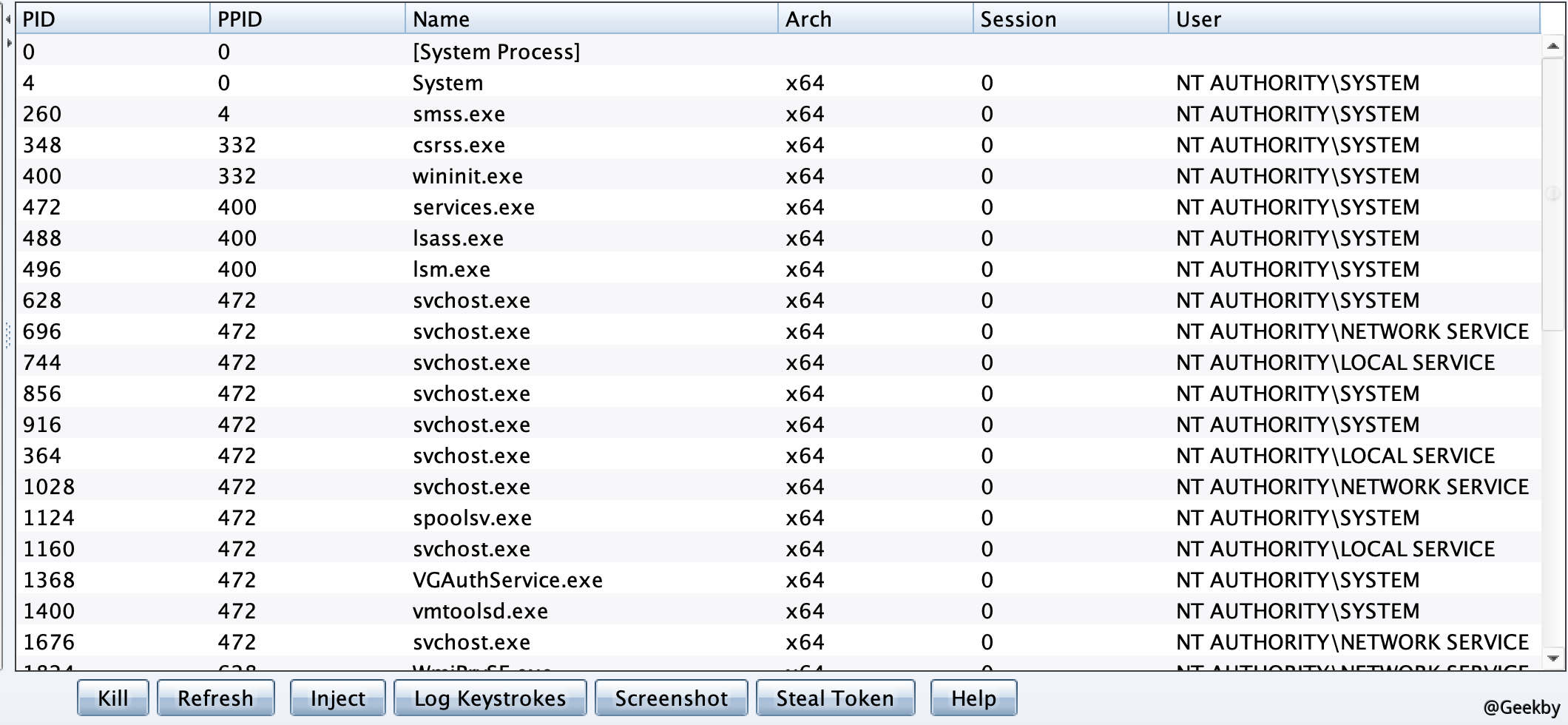Sort by the User column header
This screenshot has height=725, width=1568.
1354,19
